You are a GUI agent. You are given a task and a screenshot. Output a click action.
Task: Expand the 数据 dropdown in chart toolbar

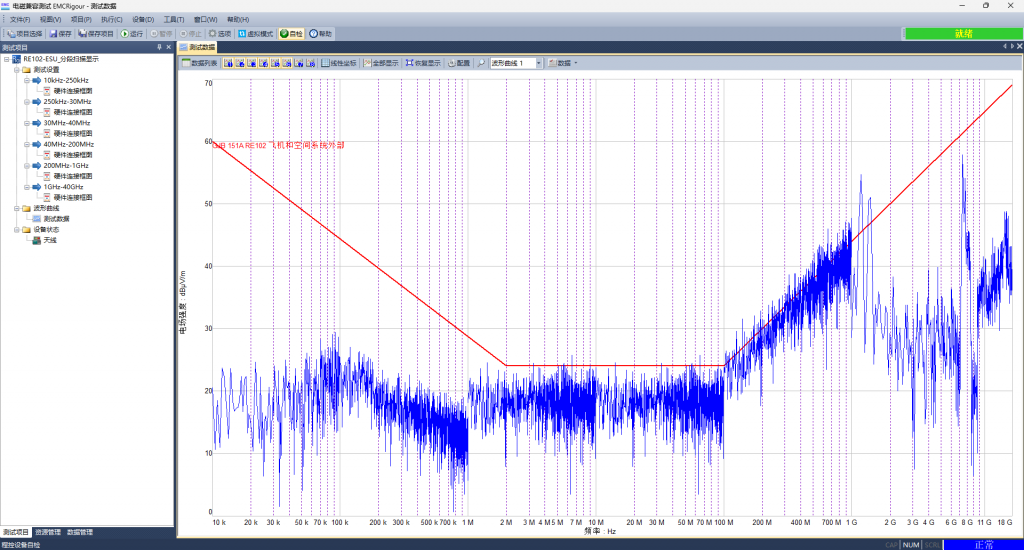tap(576, 63)
